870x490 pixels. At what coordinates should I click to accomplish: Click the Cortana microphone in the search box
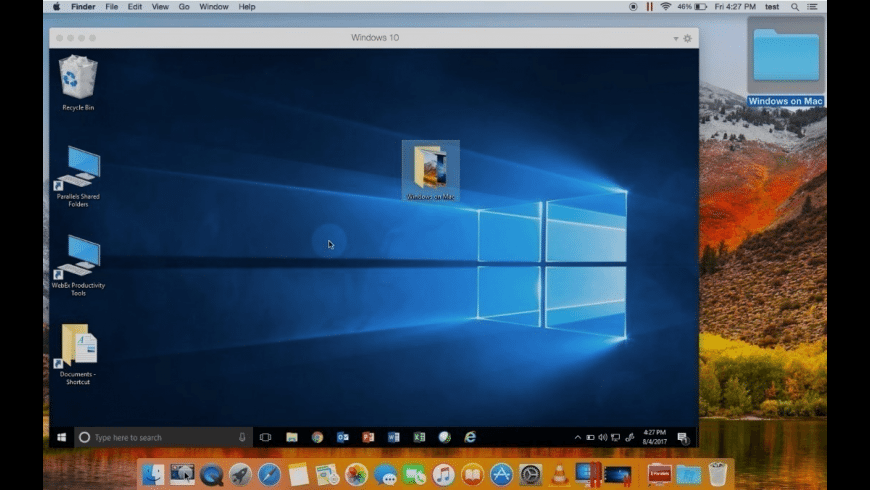[242, 437]
